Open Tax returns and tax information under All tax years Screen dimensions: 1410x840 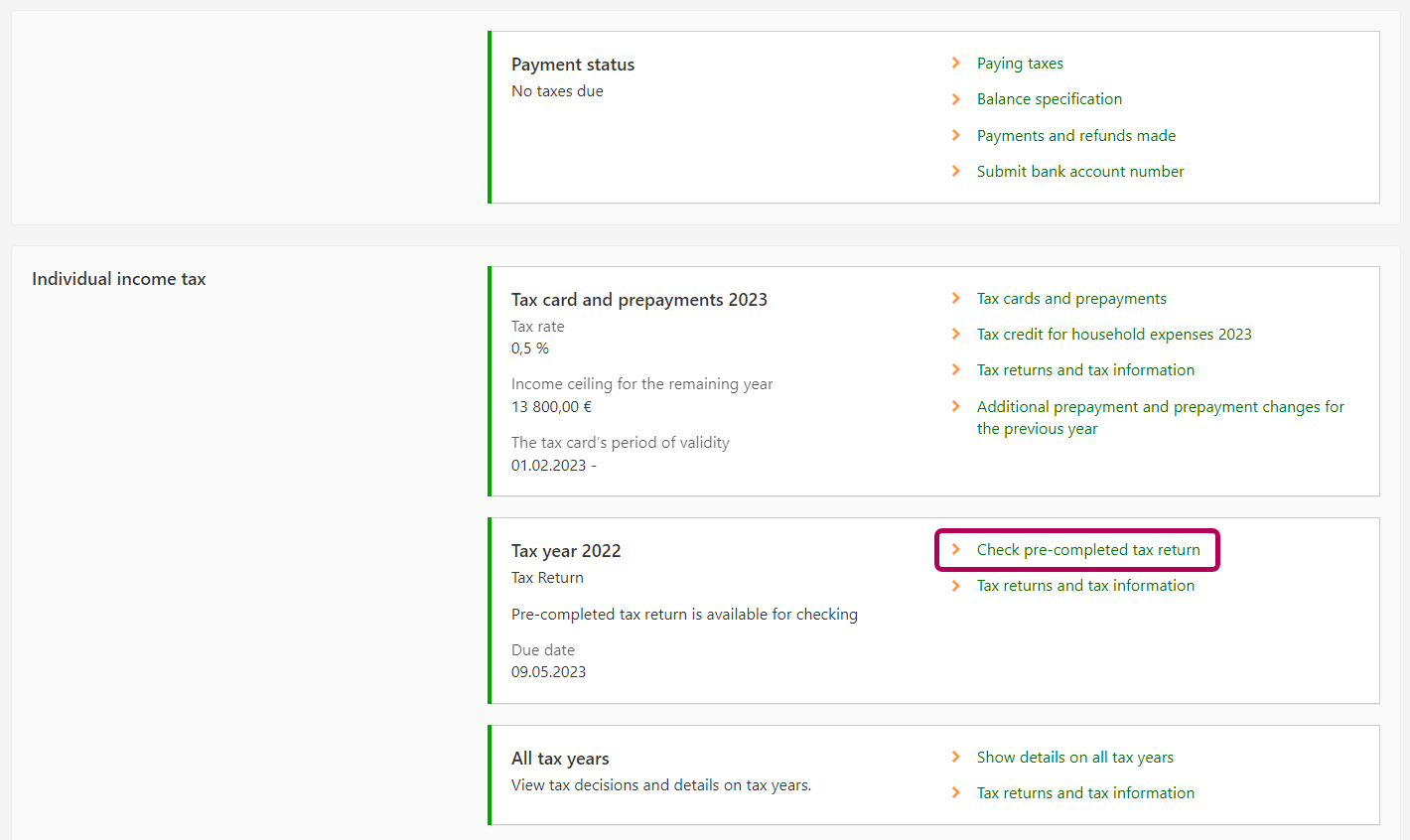(x=1085, y=793)
